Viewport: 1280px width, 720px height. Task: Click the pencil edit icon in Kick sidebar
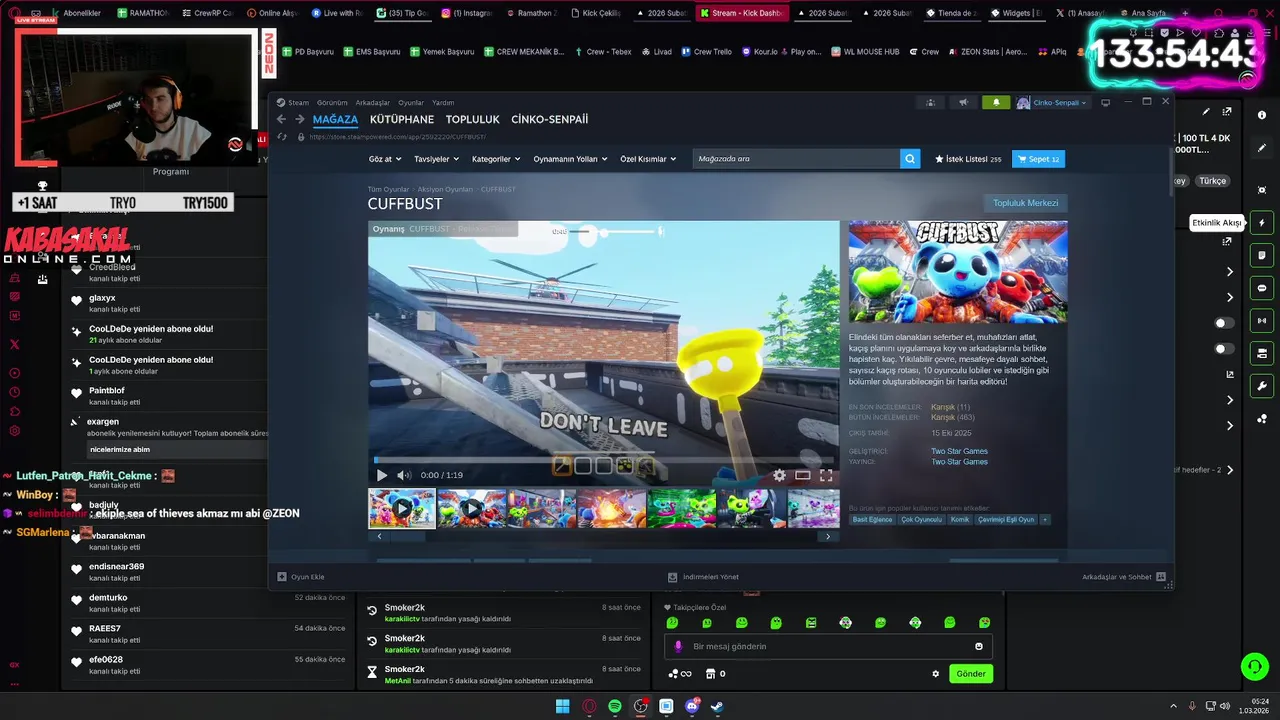click(x=1262, y=148)
